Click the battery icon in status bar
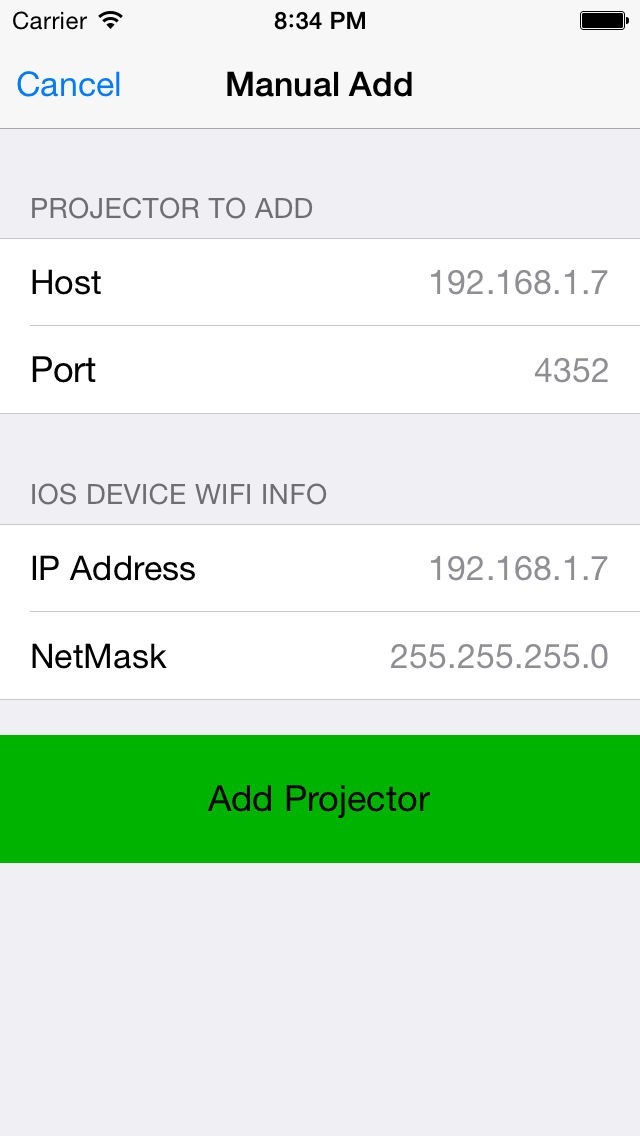This screenshot has width=640, height=1136. point(602,21)
